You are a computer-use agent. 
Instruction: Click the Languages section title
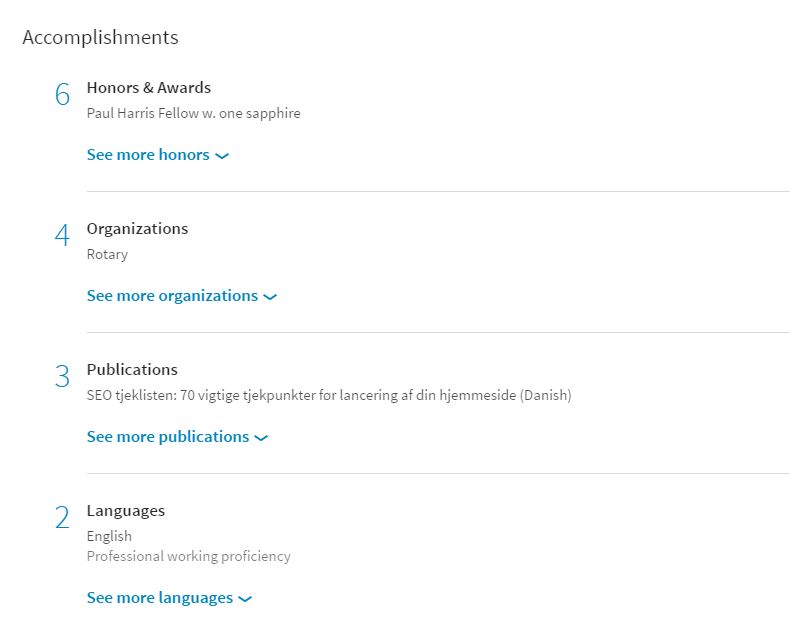pyautogui.click(x=126, y=511)
